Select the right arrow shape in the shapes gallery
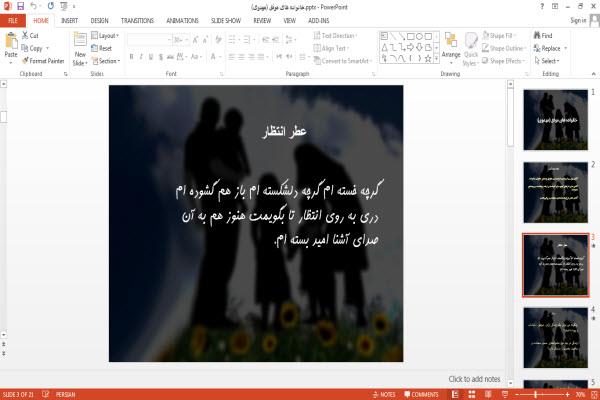The height and width of the screenshot is (400, 600). [x=411, y=47]
